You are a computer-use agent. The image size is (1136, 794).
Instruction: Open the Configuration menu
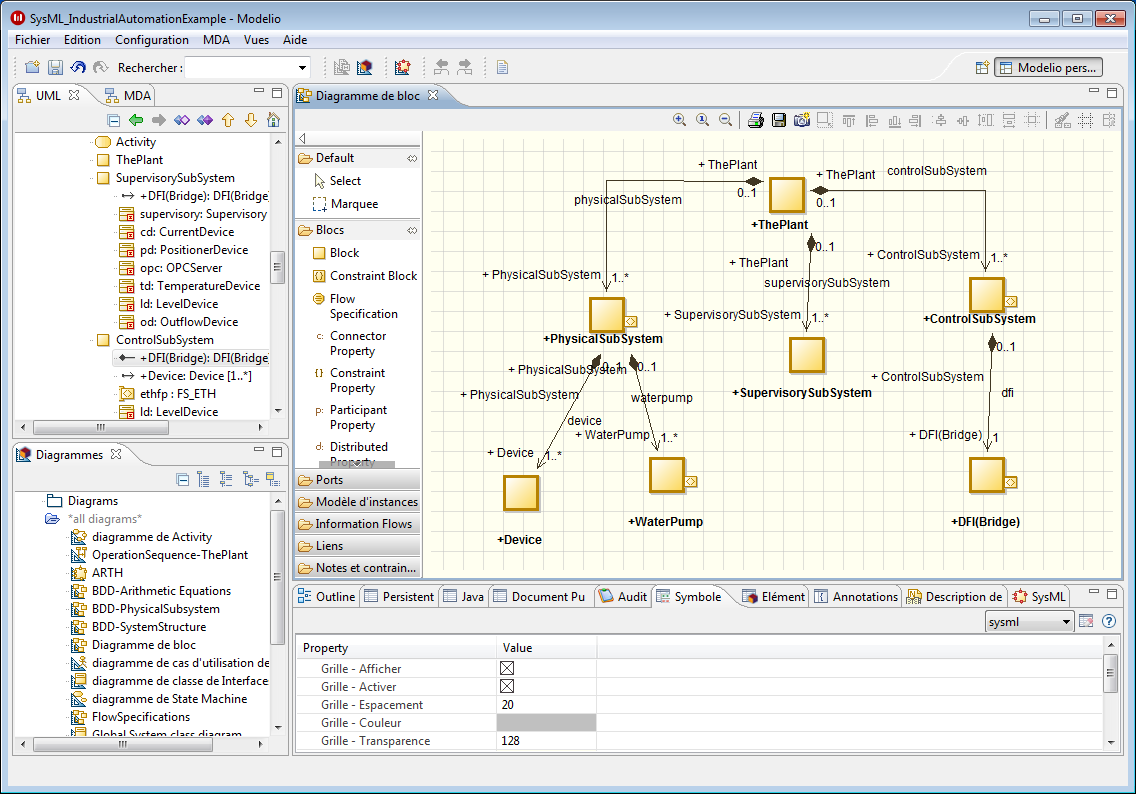151,40
